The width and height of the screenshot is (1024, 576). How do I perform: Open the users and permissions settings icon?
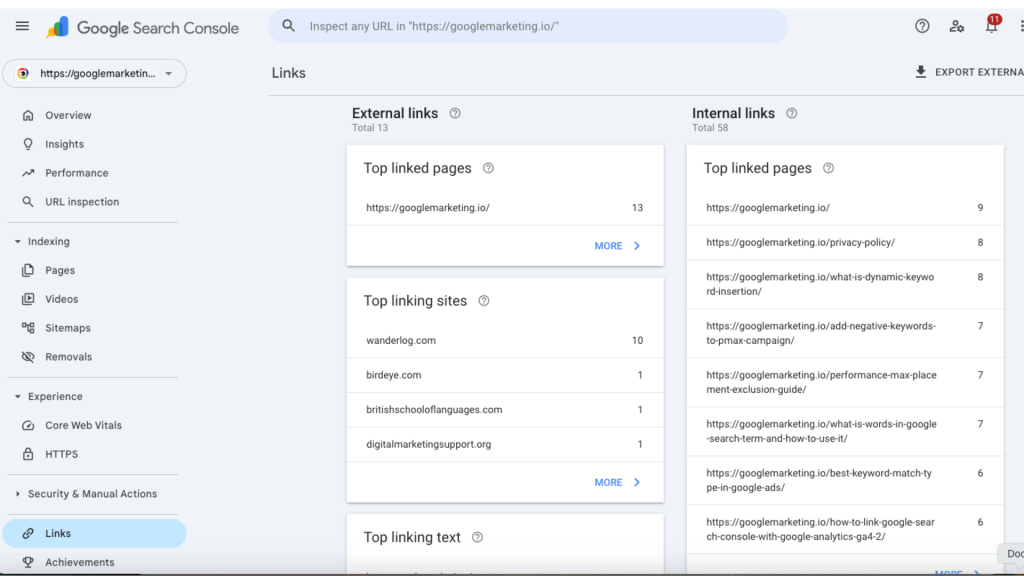pos(957,26)
